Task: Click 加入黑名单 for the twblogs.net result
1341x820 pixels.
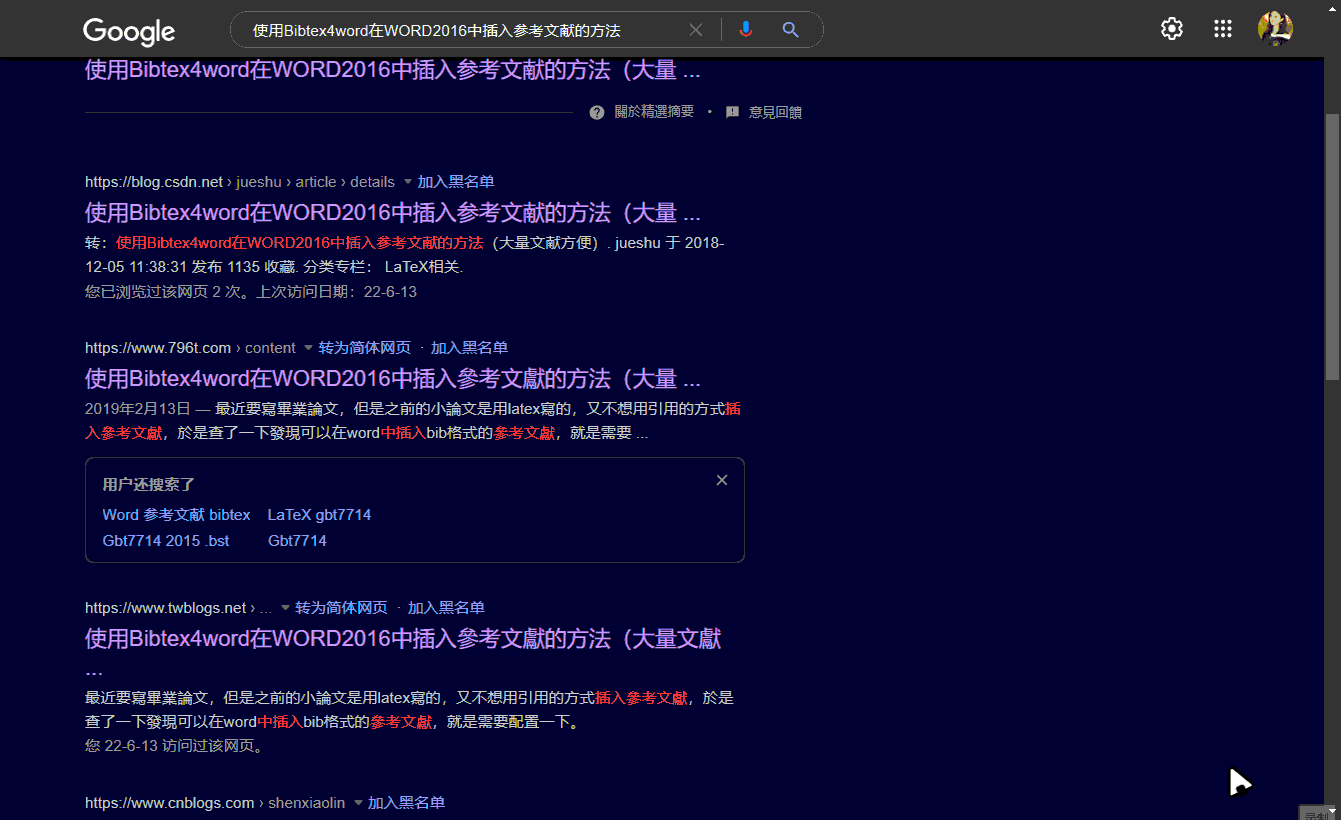Action: (446, 608)
